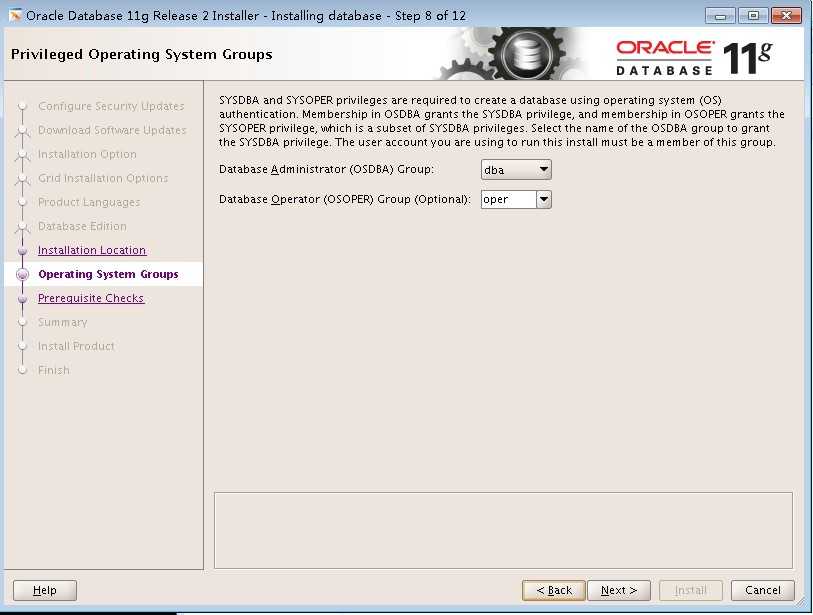This screenshot has width=813, height=615.
Task: Click the installer icon in title bar
Action: (x=15, y=15)
